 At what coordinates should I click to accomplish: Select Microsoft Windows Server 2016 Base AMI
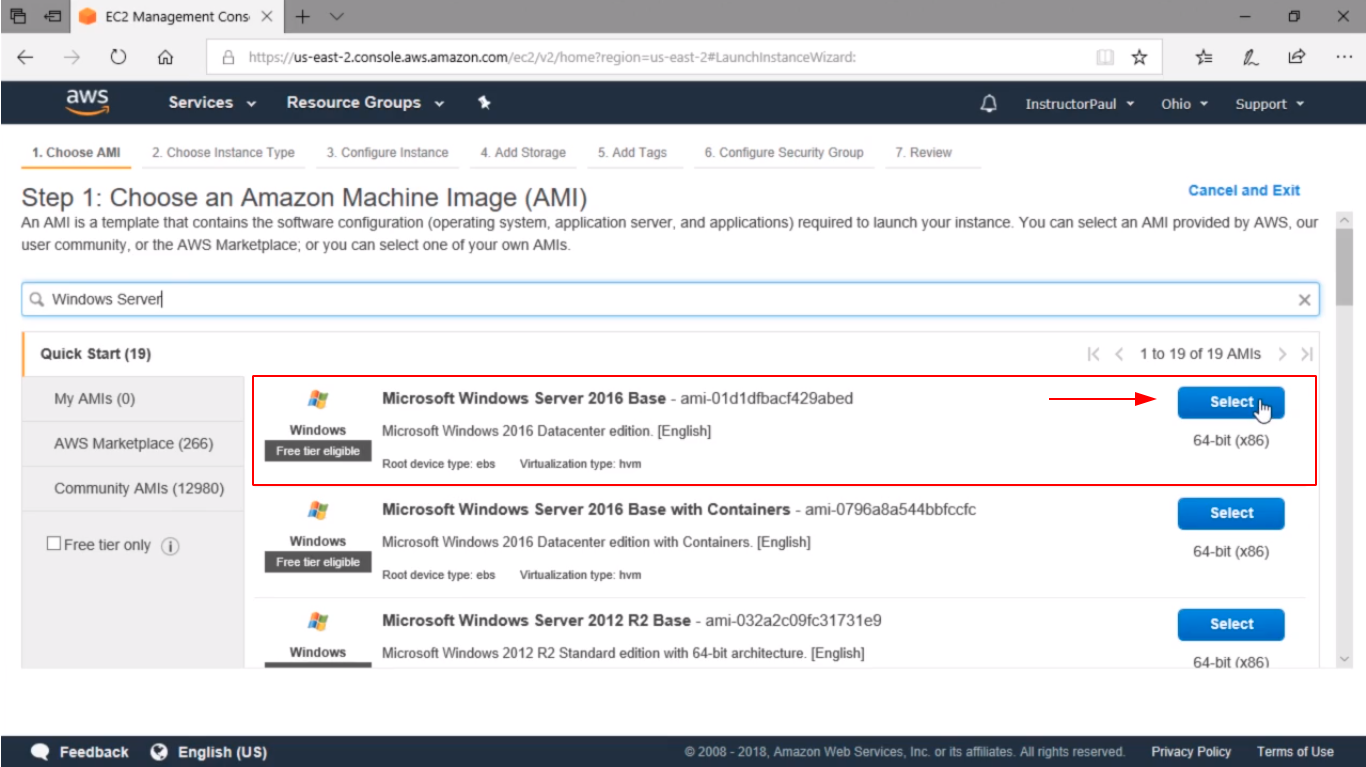(x=1231, y=402)
